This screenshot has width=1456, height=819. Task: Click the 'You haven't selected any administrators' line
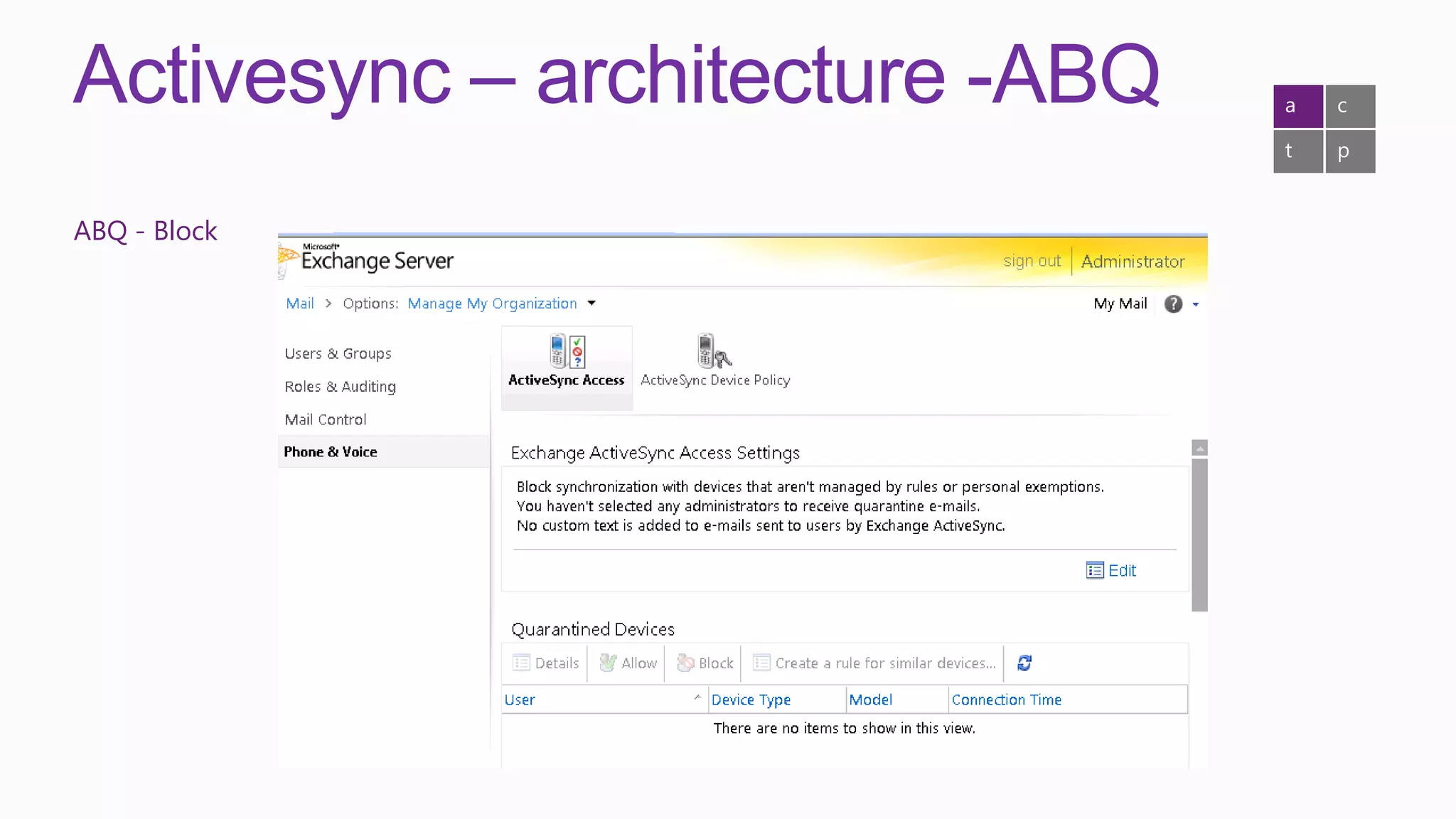tap(748, 506)
